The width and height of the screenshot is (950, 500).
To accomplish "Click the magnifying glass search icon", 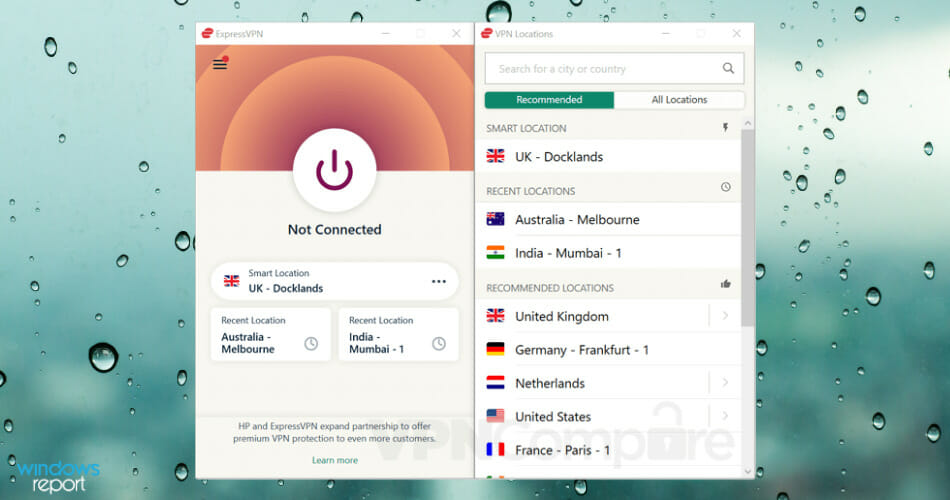I will (728, 68).
